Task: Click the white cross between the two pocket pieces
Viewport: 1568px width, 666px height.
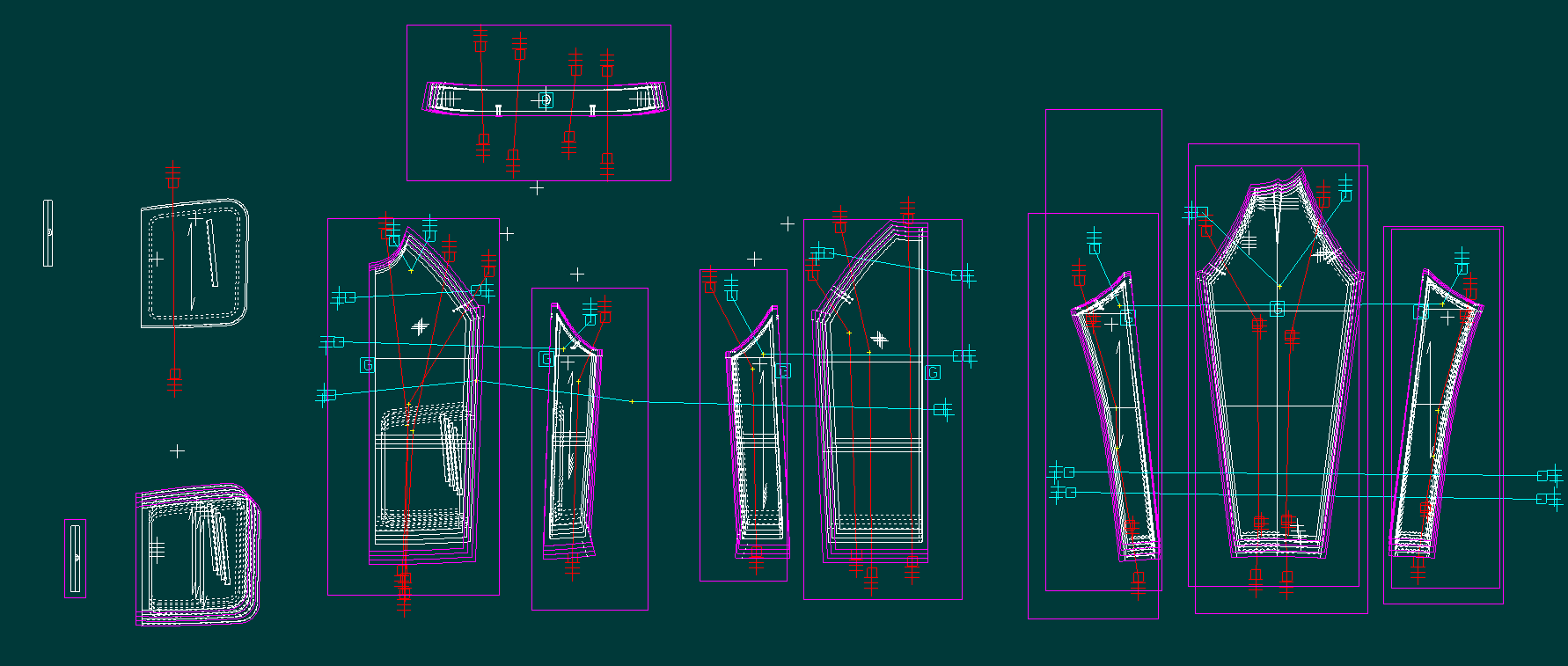Action: coord(177,451)
